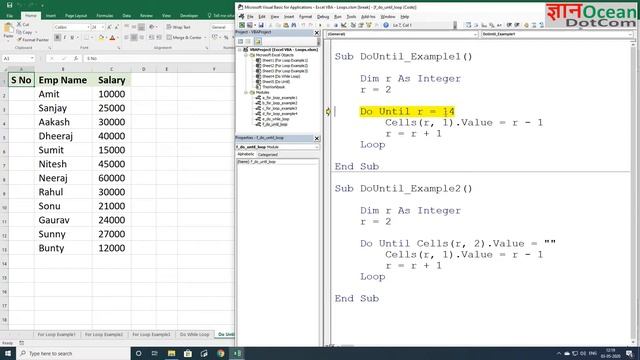Click the Run Sub play icon

coord(320,25)
